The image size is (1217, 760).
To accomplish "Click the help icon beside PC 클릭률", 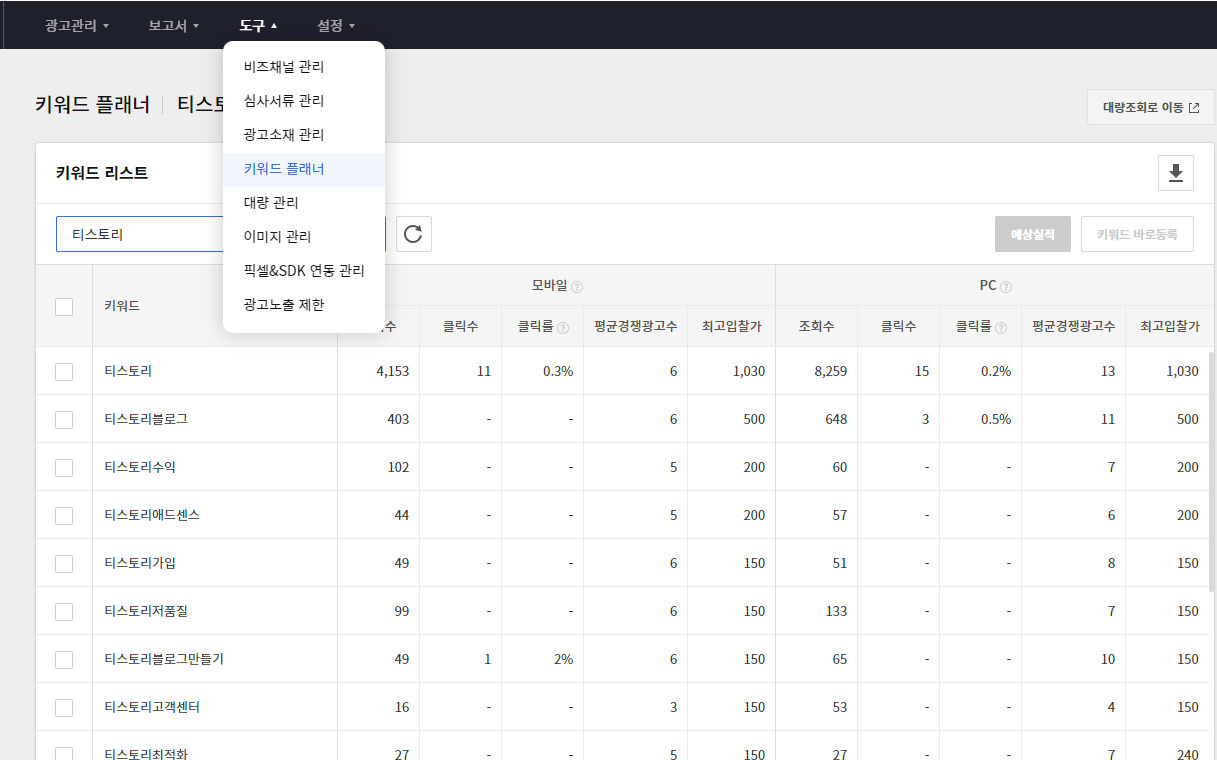I will pos(1001,327).
